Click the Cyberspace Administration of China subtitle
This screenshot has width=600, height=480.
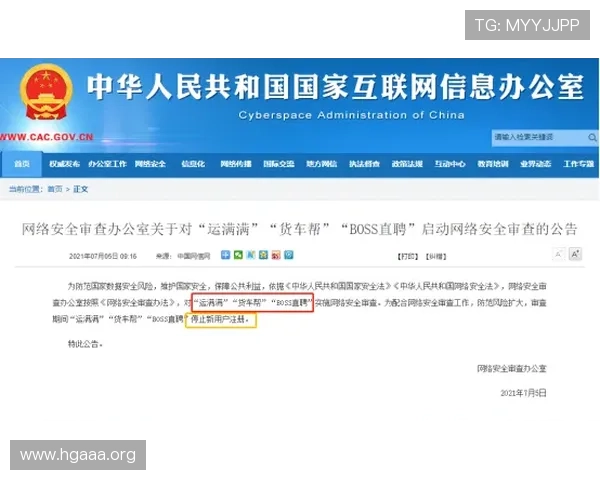[351, 115]
